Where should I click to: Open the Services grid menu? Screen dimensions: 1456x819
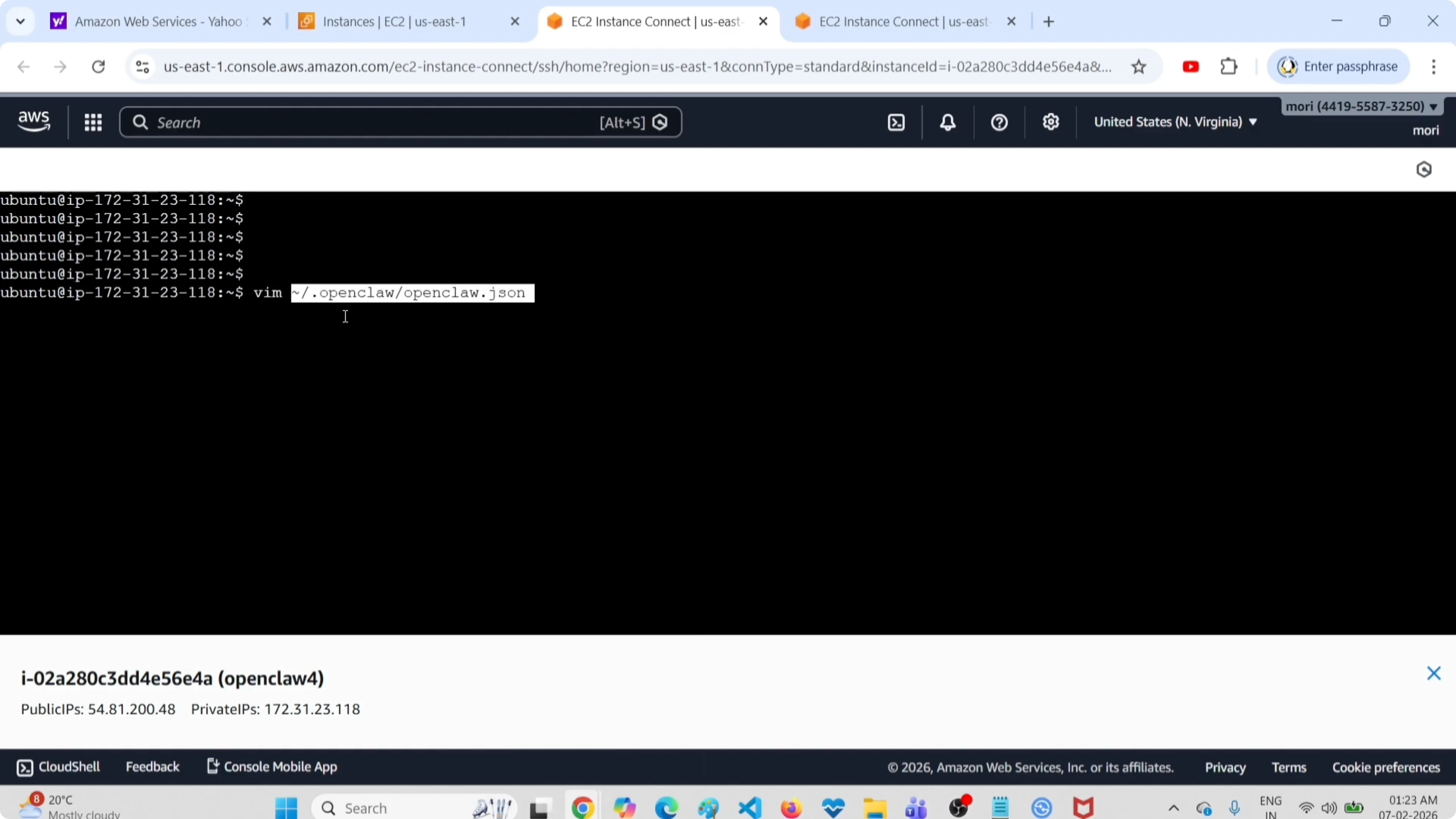coord(93,122)
